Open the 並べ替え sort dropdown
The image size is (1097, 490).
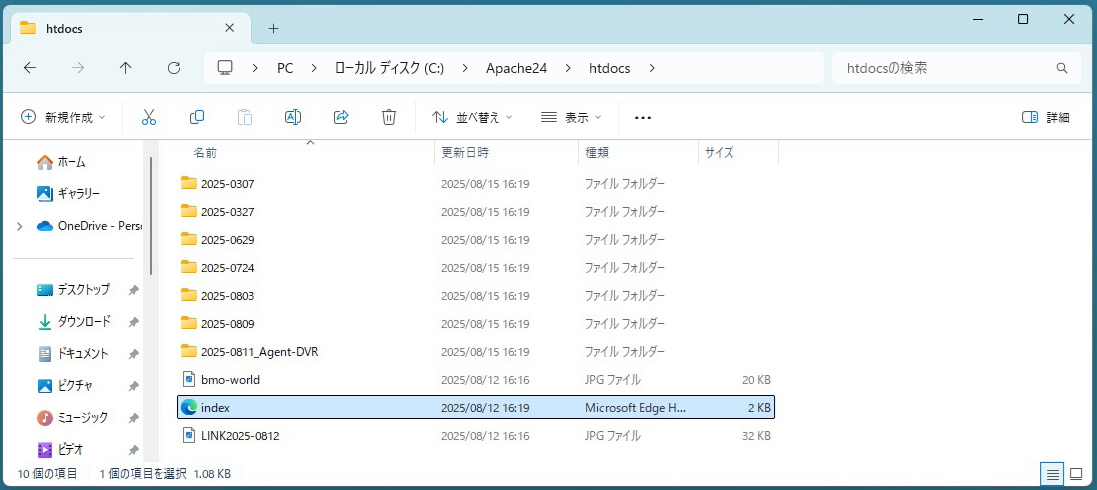coord(472,117)
